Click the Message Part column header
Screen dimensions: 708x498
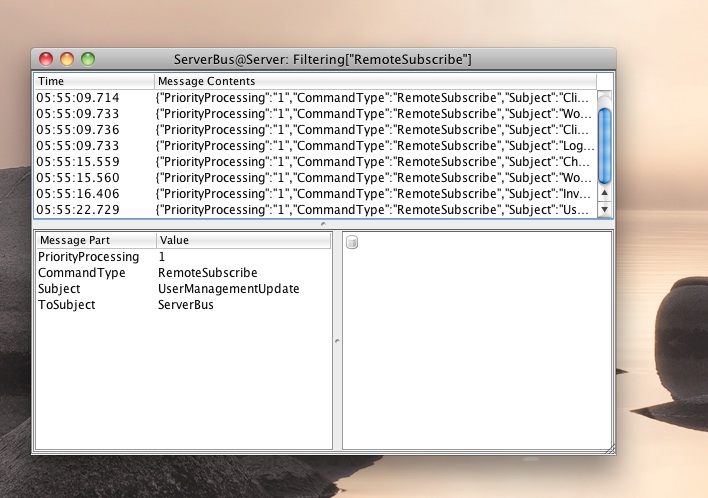pos(95,240)
